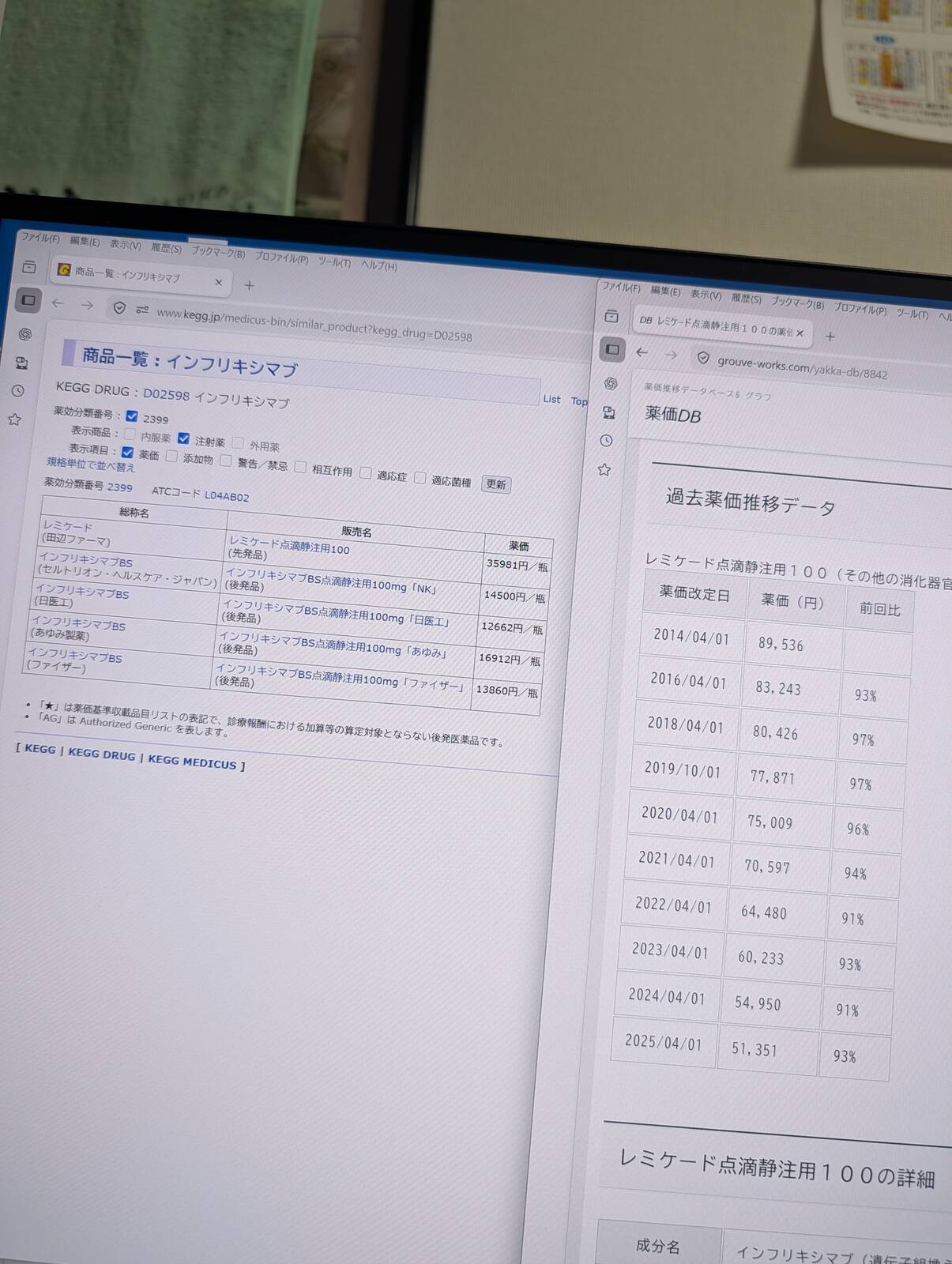Open new tab plus in 薬価DB window
Viewport: 952px width, 1264px height.
pos(830,337)
